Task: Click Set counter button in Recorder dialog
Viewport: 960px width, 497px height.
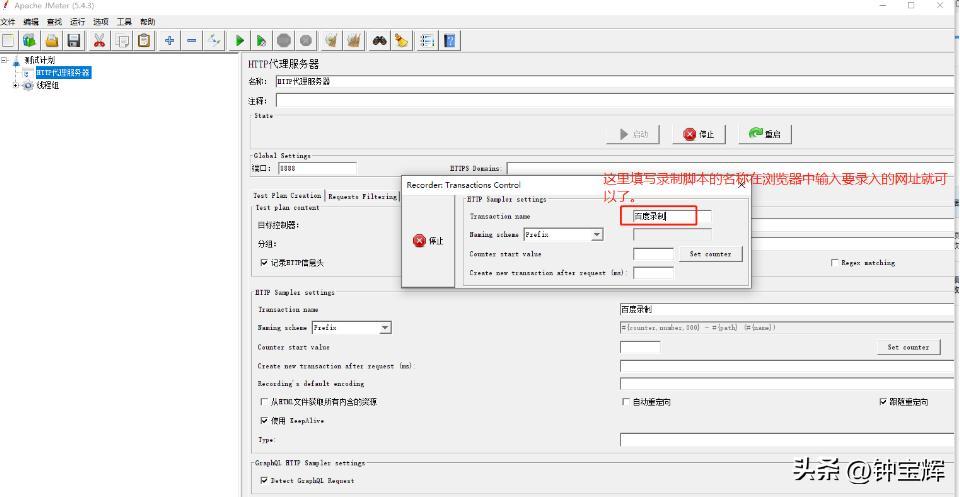Action: click(710, 254)
